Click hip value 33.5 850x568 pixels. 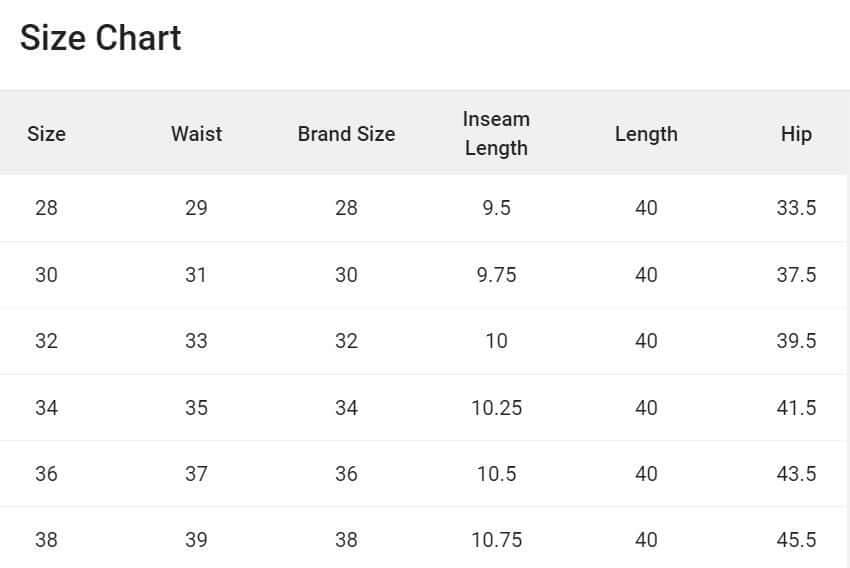point(796,208)
